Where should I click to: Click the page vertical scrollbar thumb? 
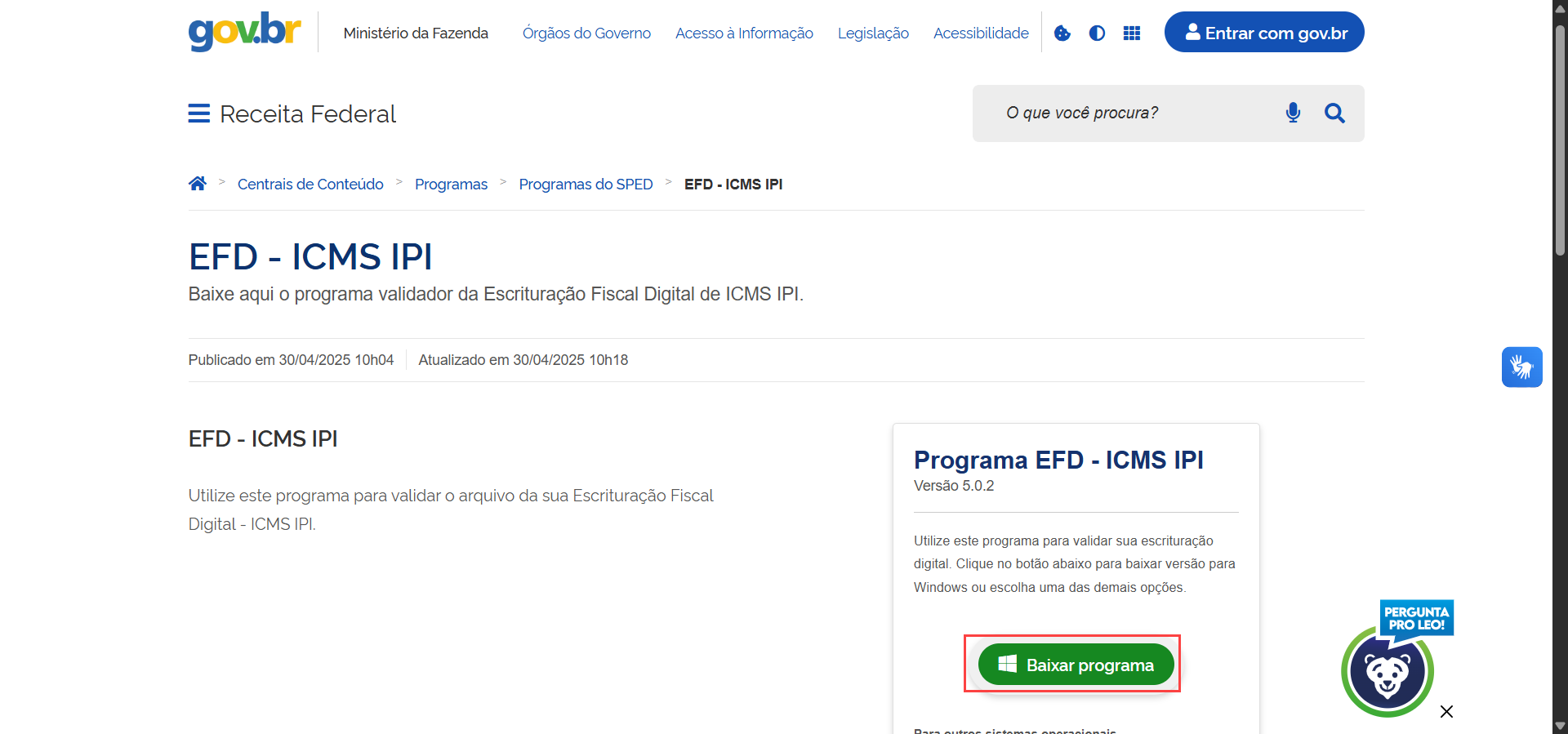1560,139
